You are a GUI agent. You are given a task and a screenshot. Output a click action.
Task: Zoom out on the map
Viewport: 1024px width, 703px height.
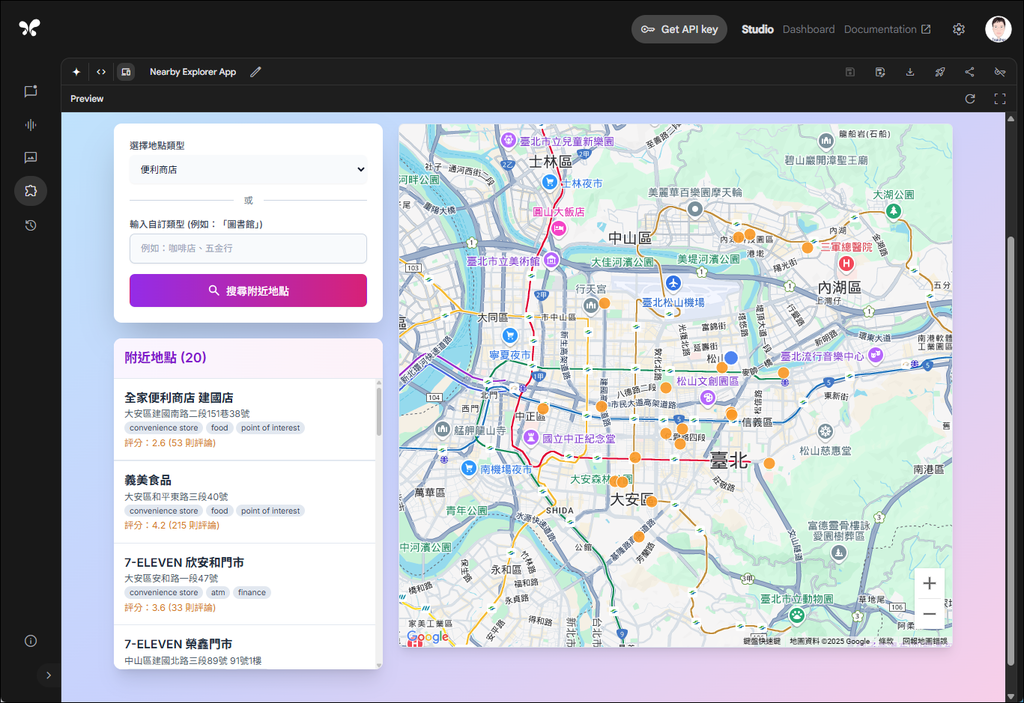(x=929, y=614)
